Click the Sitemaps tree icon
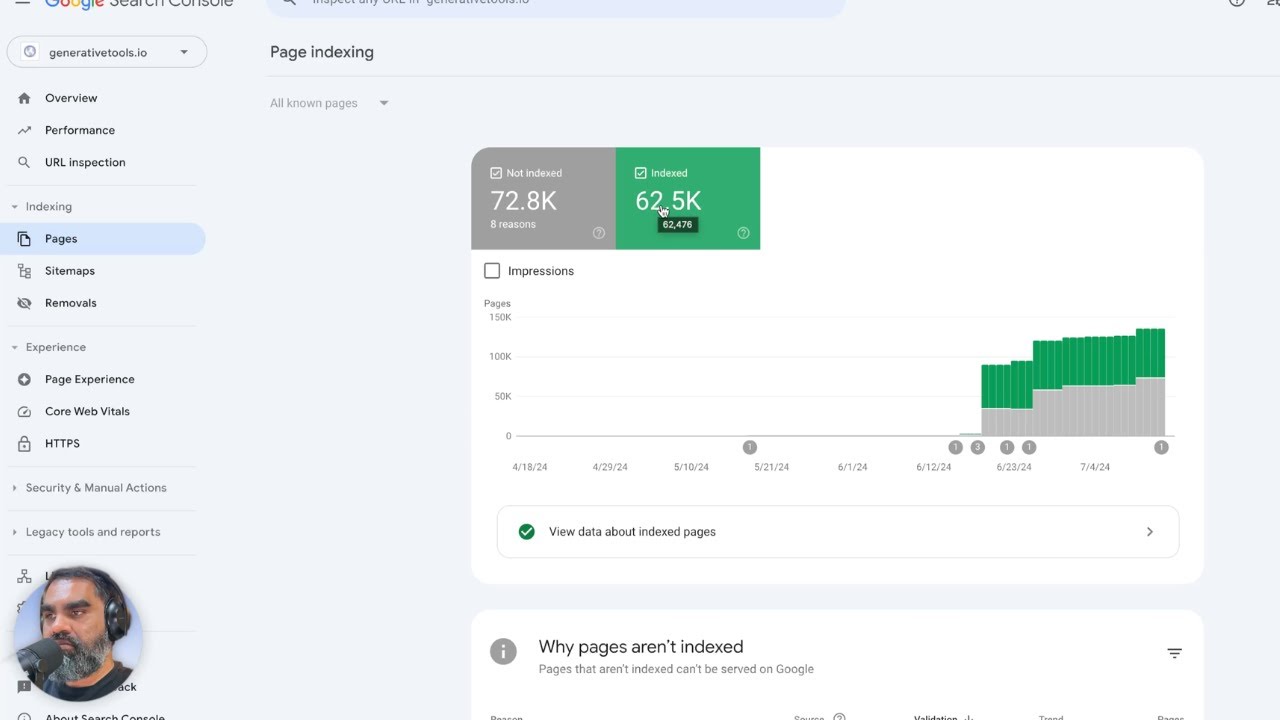This screenshot has width=1280, height=720. 24,271
